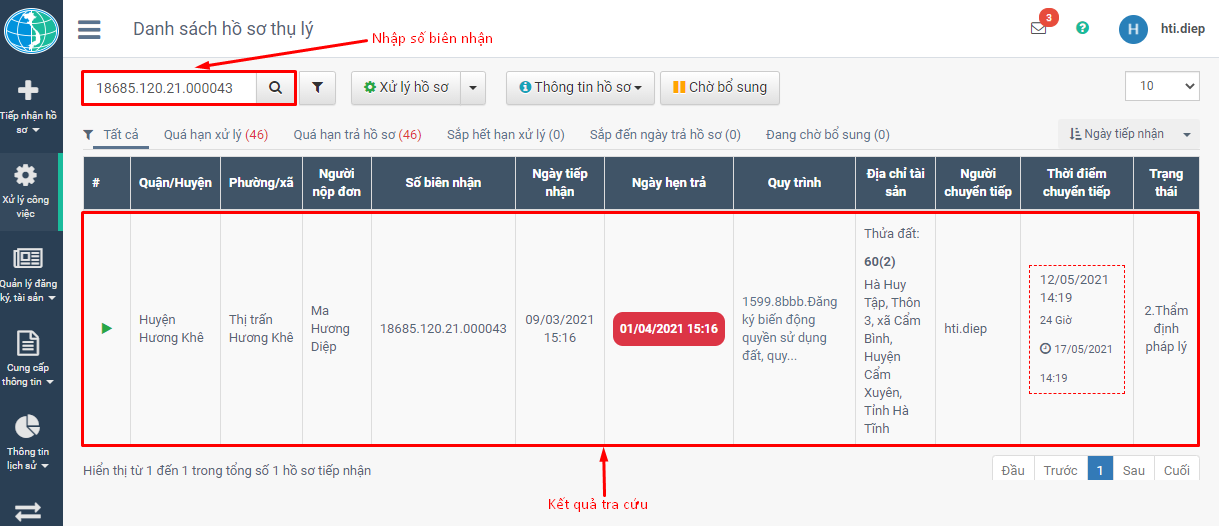
Task: Click the receipt number search field
Action: click(x=170, y=88)
